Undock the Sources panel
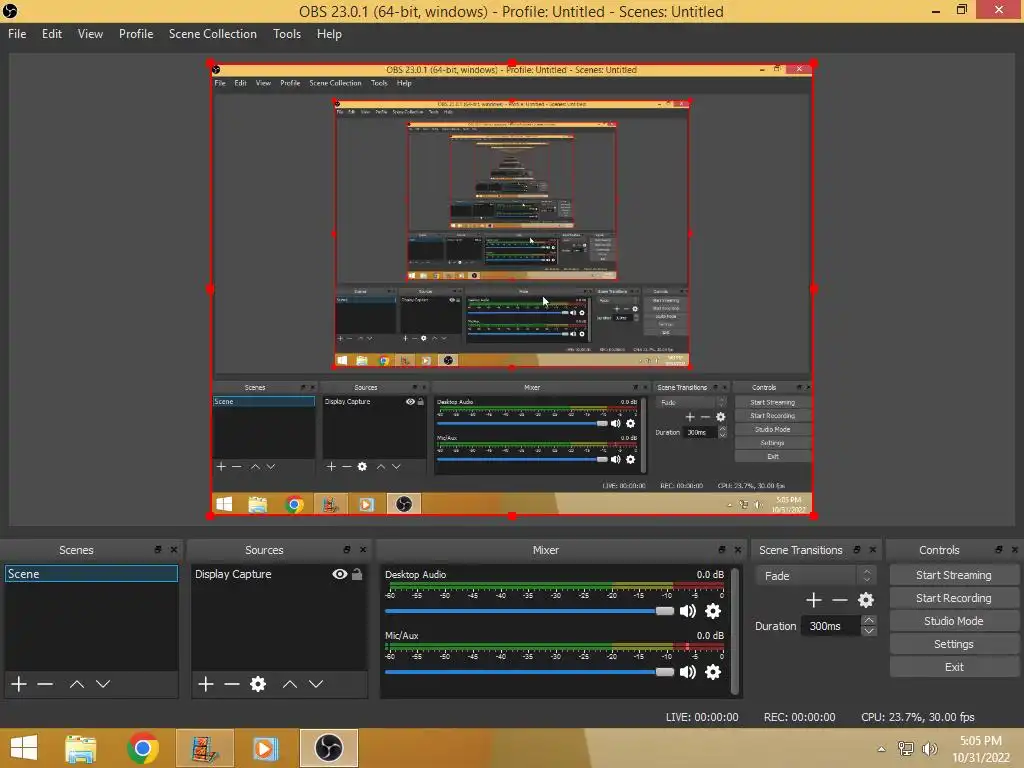Viewport: 1024px width, 768px height. click(x=347, y=550)
